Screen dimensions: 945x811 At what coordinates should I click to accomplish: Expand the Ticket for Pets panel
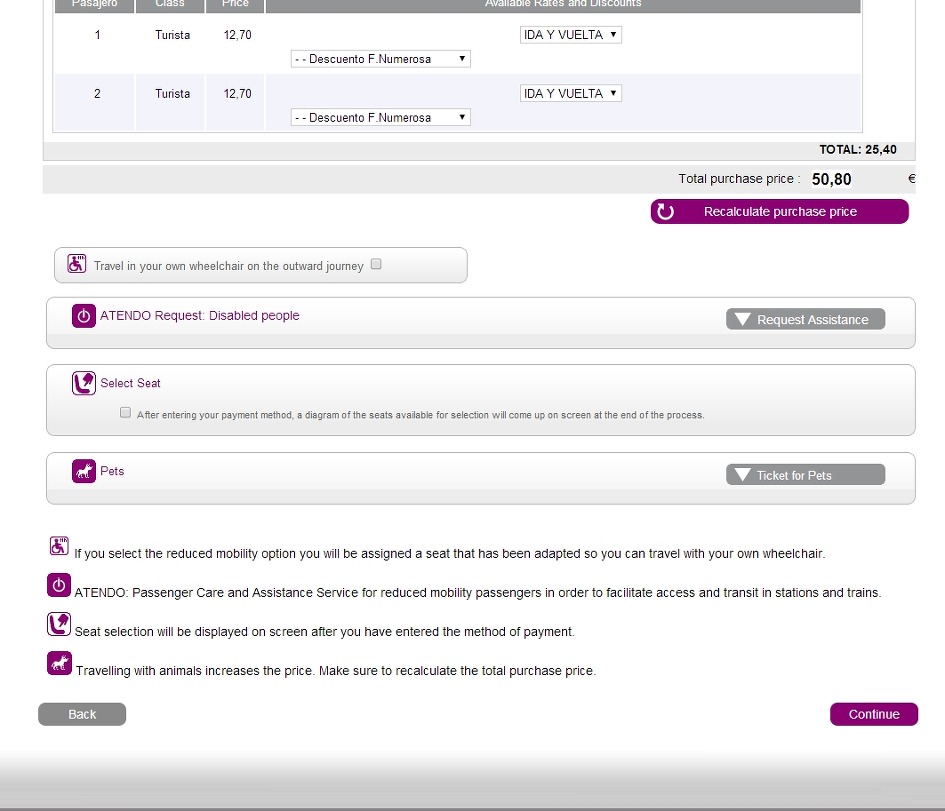(805, 475)
